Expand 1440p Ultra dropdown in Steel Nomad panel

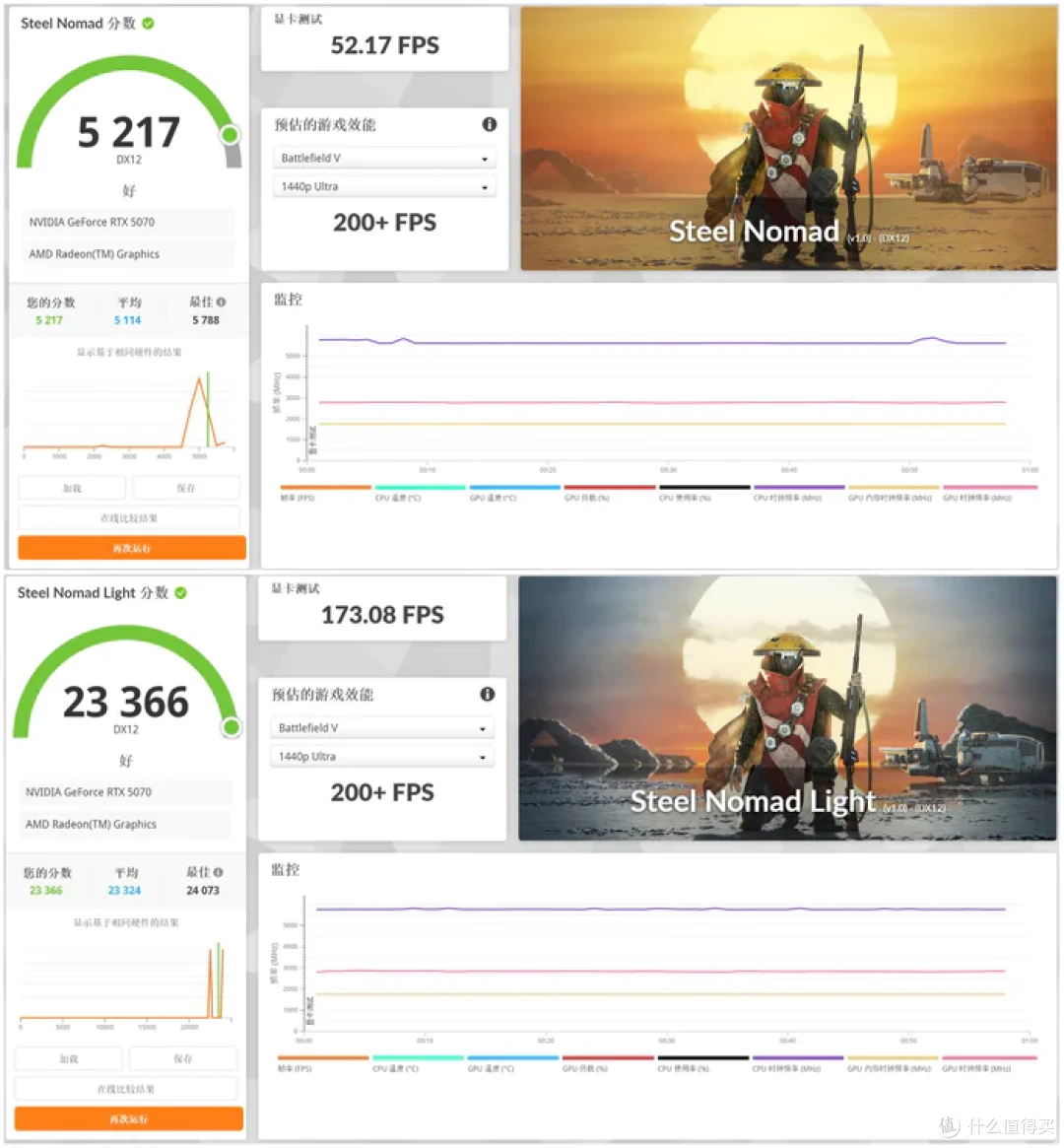[384, 186]
